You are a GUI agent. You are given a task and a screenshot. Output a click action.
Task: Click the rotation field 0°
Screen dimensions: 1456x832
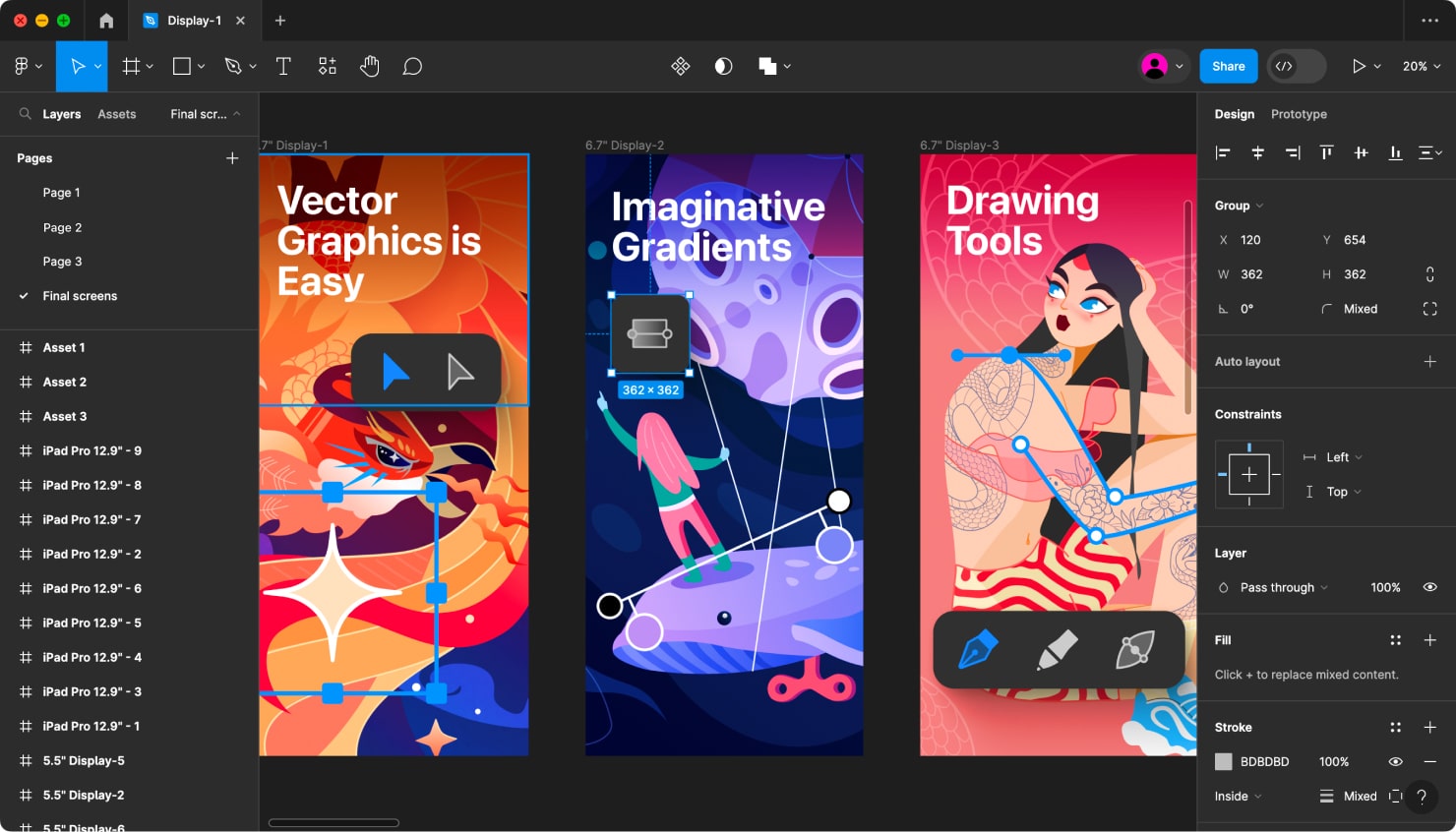1246,309
